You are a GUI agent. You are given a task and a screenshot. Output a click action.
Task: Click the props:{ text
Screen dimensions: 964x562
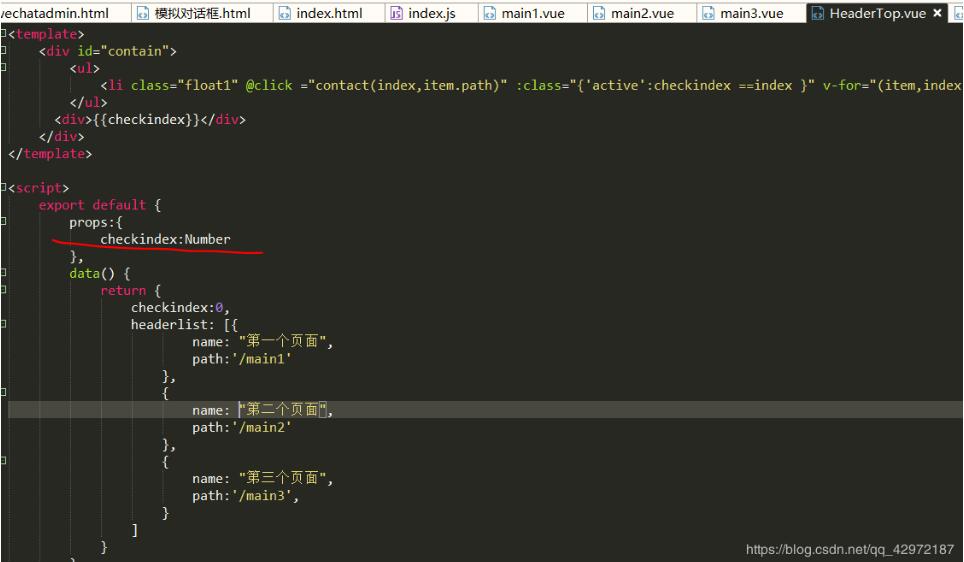[x=96, y=222]
